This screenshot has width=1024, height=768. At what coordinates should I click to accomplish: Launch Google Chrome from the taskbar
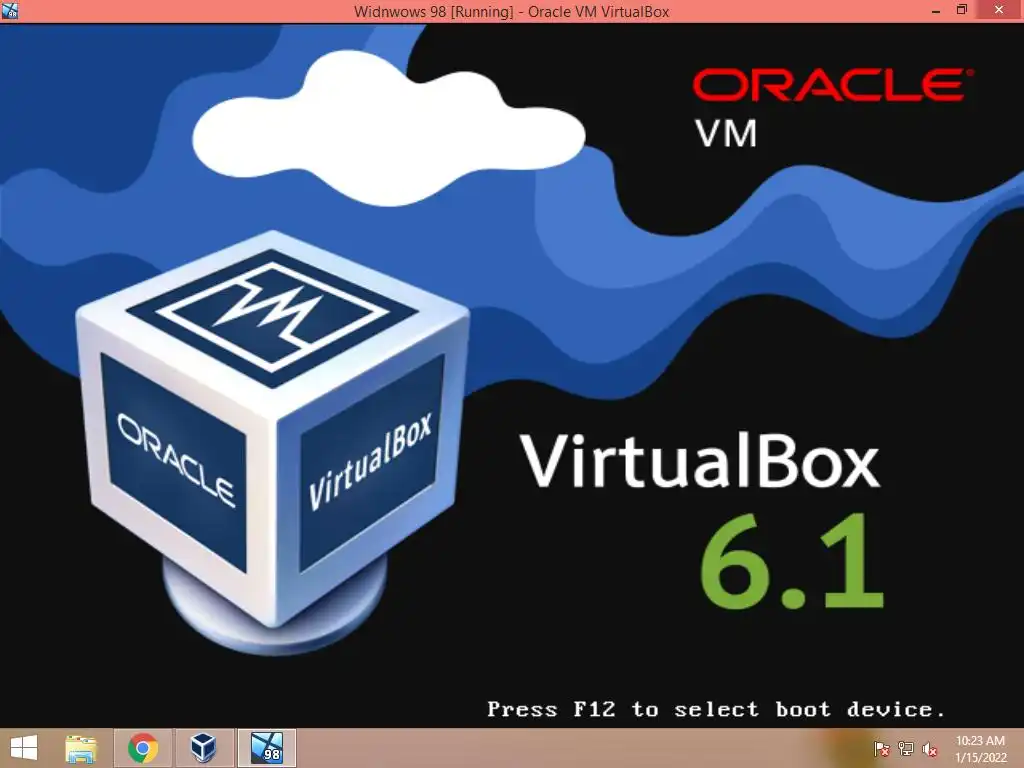tap(143, 748)
